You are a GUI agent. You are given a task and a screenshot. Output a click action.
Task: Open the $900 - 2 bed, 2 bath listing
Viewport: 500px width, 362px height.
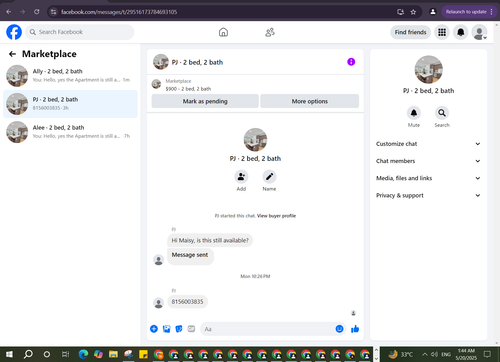pyautogui.click(x=188, y=89)
